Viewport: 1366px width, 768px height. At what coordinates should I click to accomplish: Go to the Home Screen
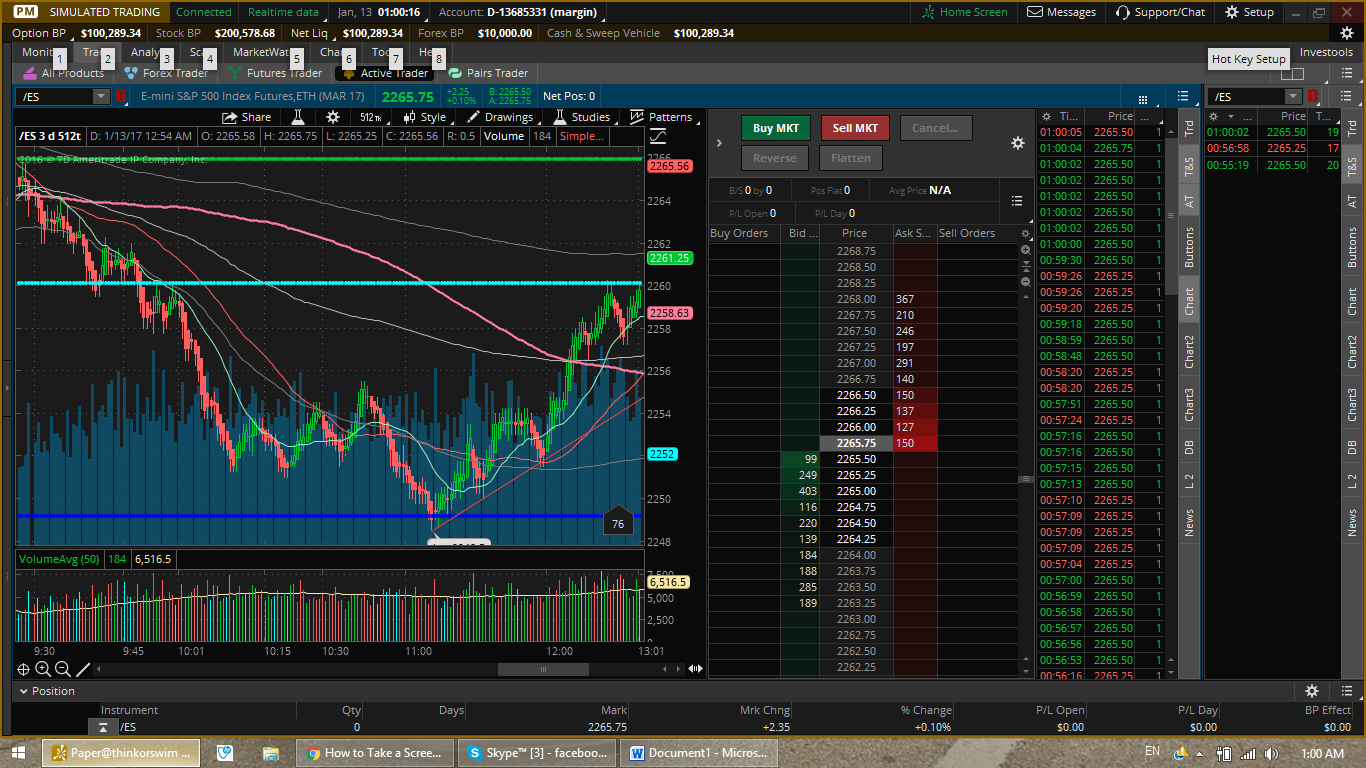(x=964, y=12)
